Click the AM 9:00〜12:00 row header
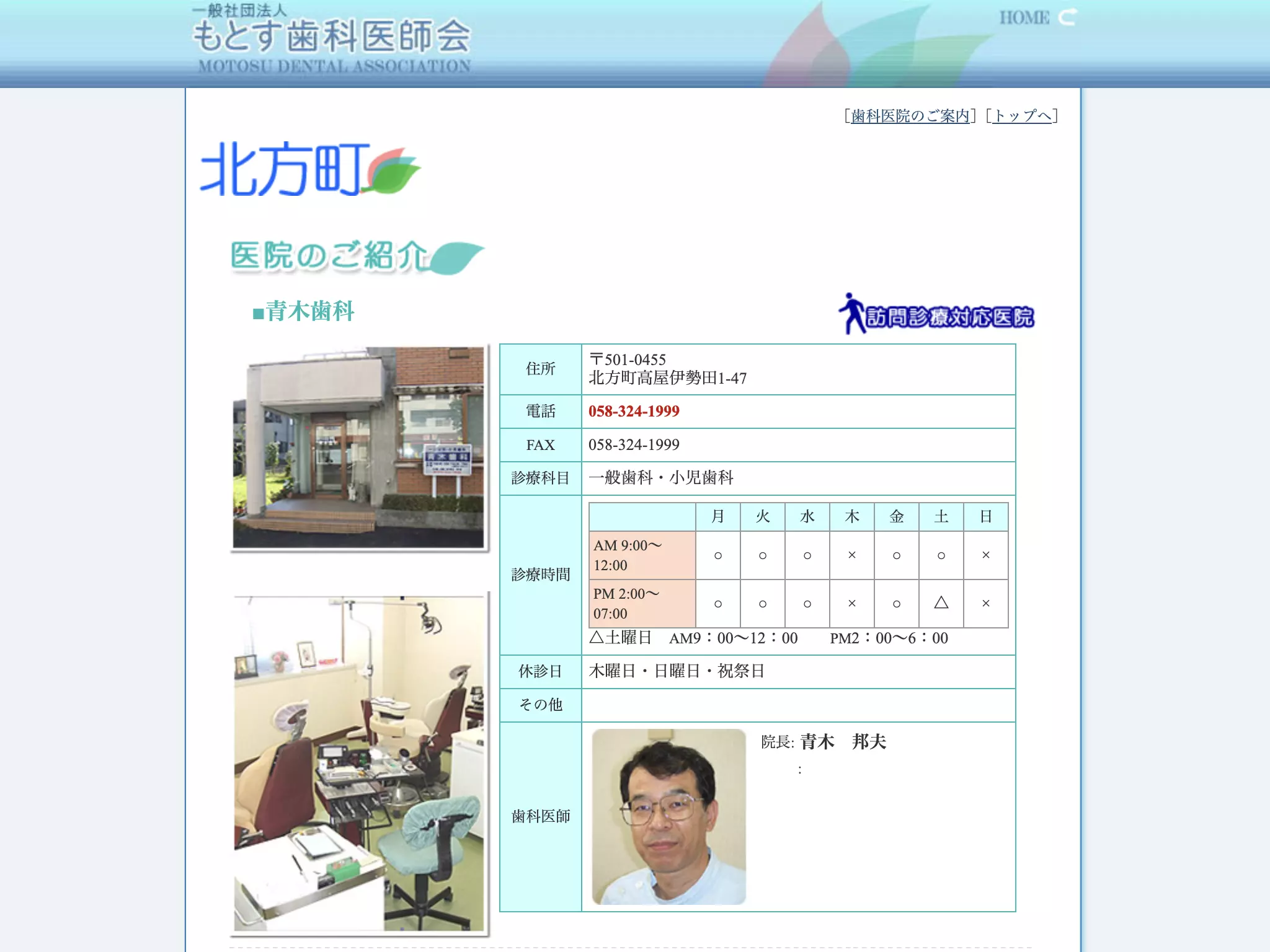 click(642, 555)
